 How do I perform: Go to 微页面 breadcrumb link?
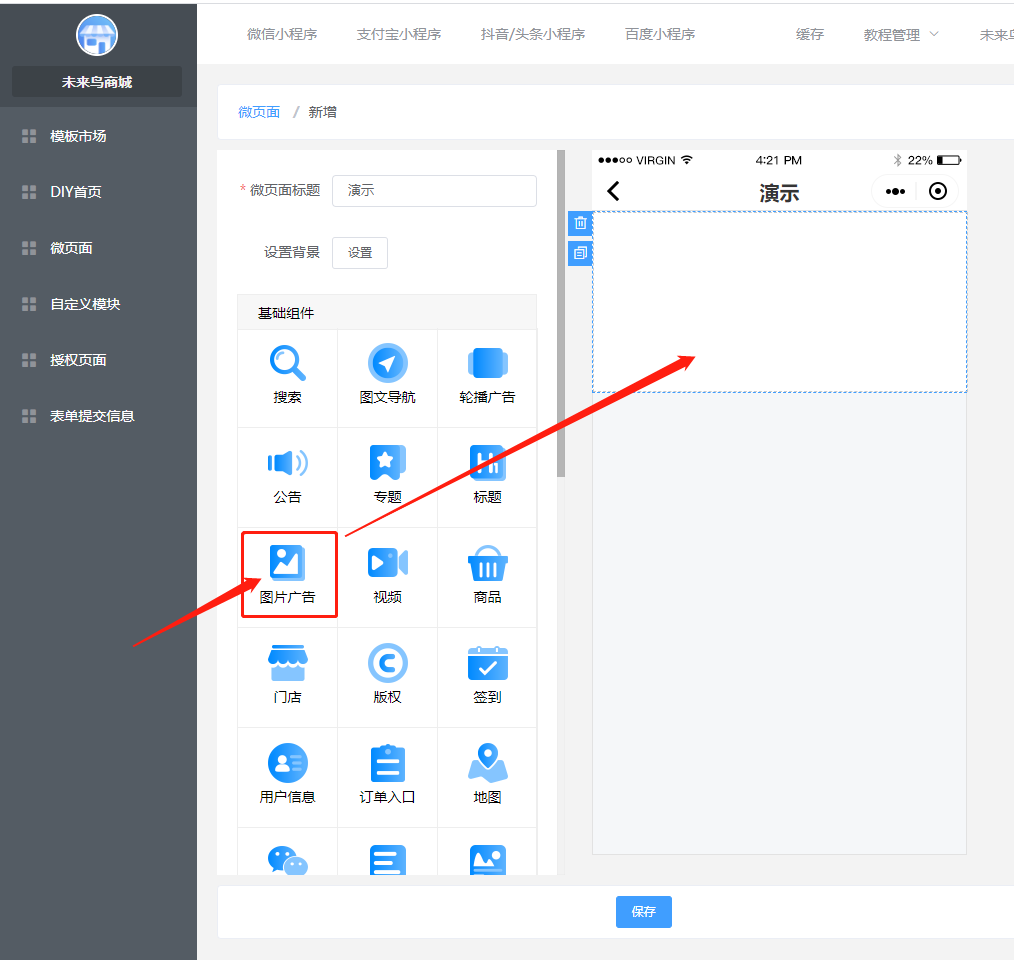coord(259,112)
